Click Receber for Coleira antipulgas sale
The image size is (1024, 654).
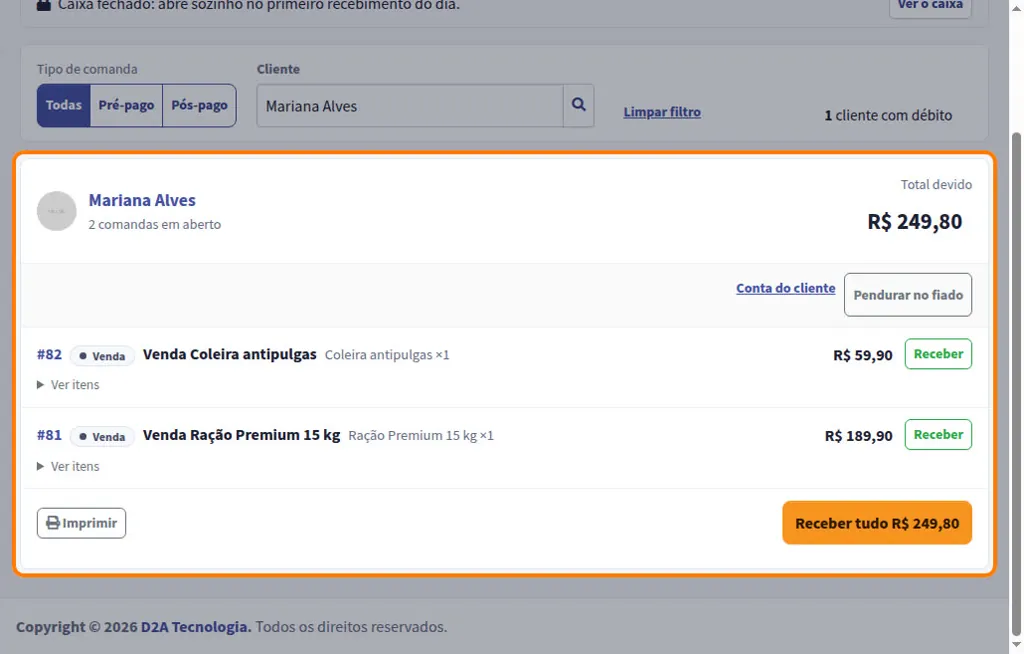(x=938, y=353)
